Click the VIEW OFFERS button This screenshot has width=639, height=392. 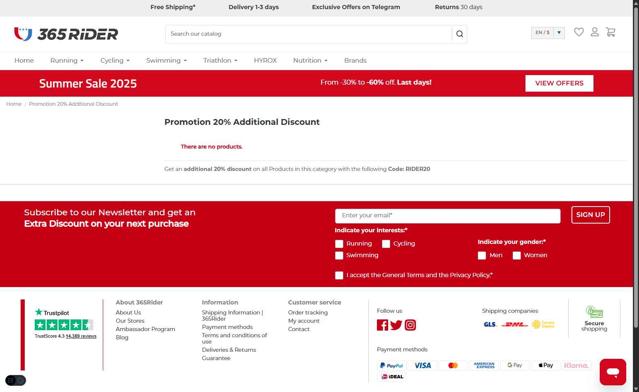point(559,83)
